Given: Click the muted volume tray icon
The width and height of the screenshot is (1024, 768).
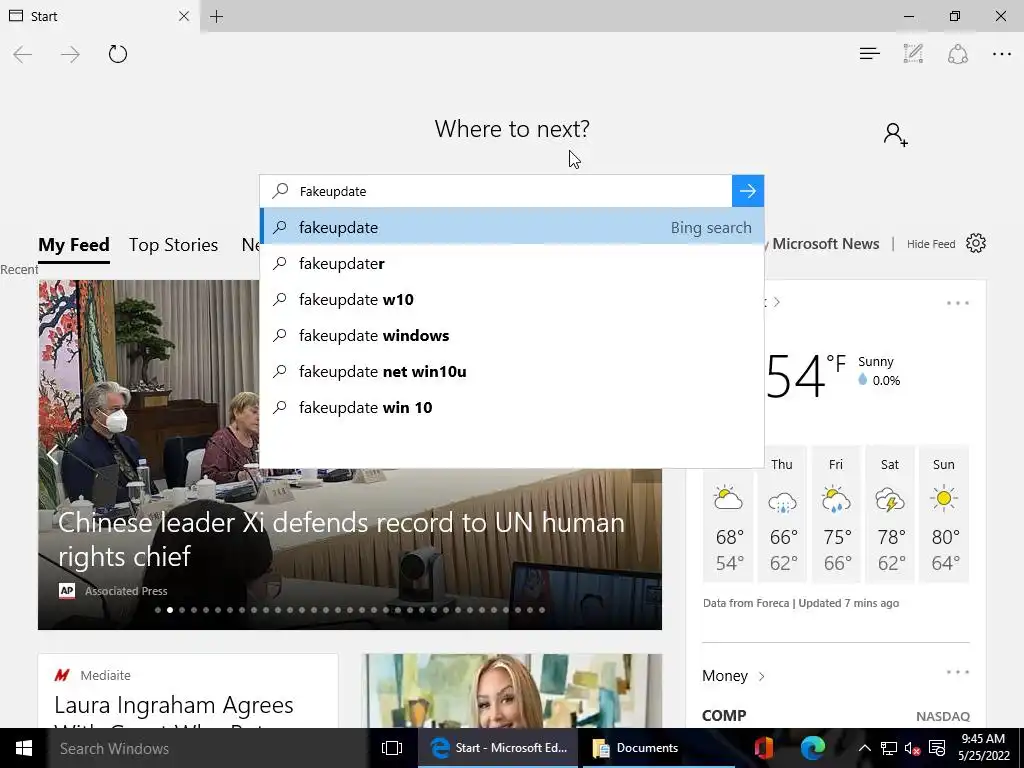Looking at the screenshot, I should (912, 748).
